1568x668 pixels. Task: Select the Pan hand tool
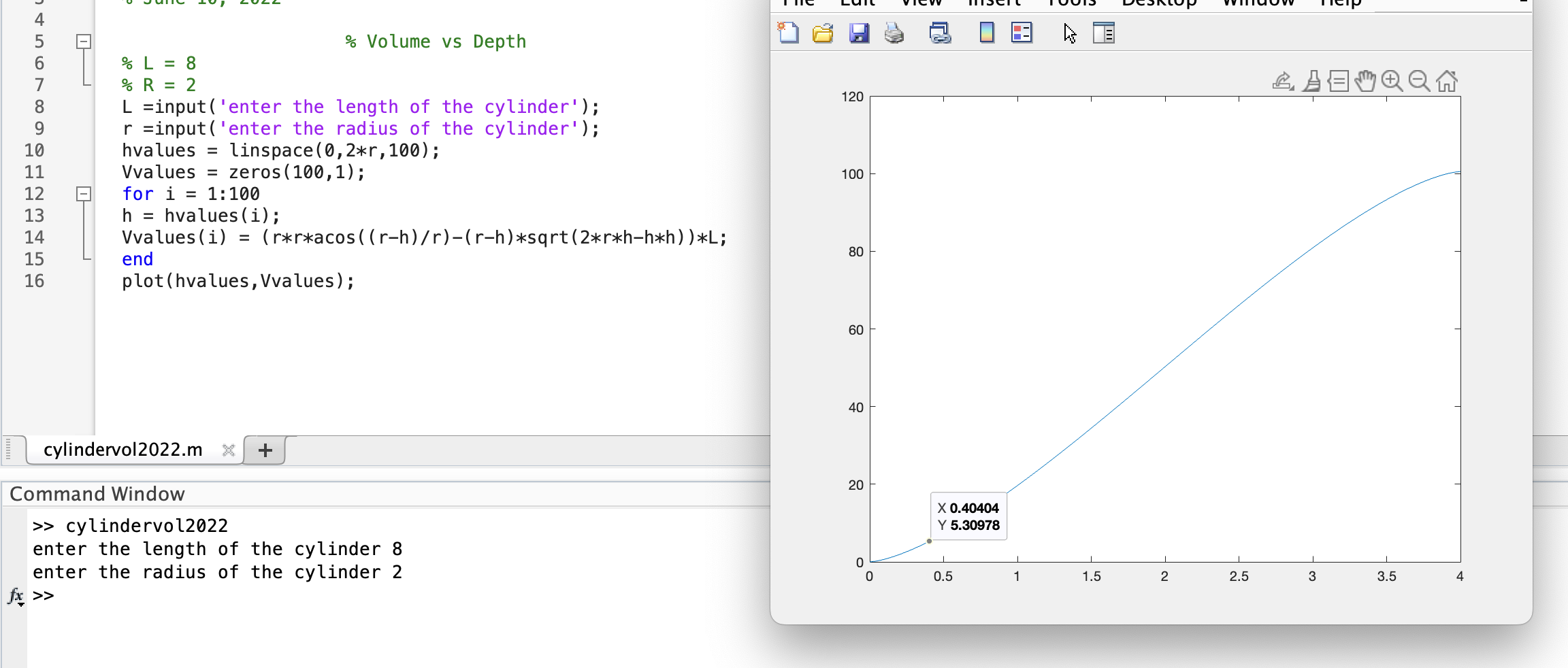(x=1365, y=82)
